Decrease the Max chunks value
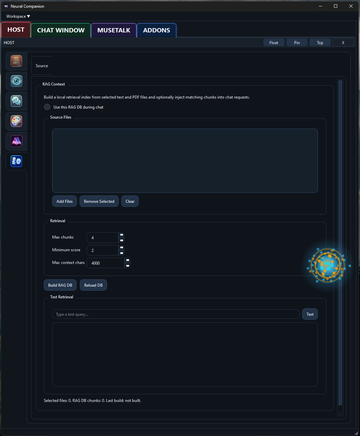The height and width of the screenshot is (436, 360). click(122, 240)
